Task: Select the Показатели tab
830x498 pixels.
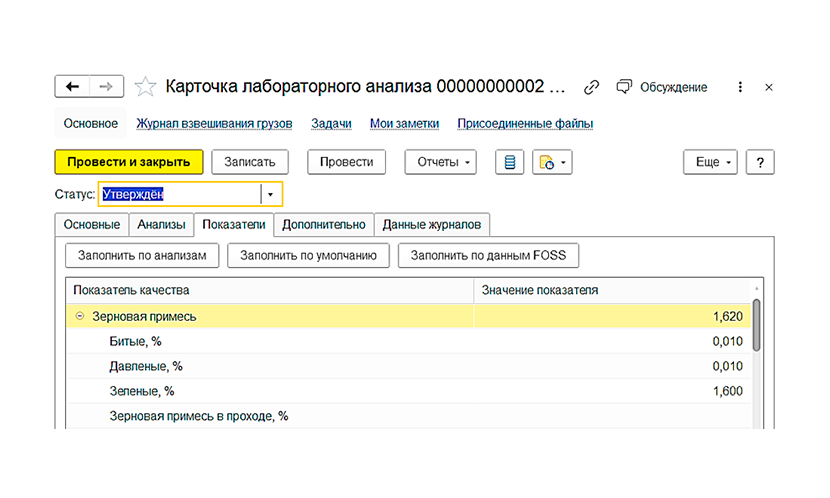Action: [x=234, y=225]
